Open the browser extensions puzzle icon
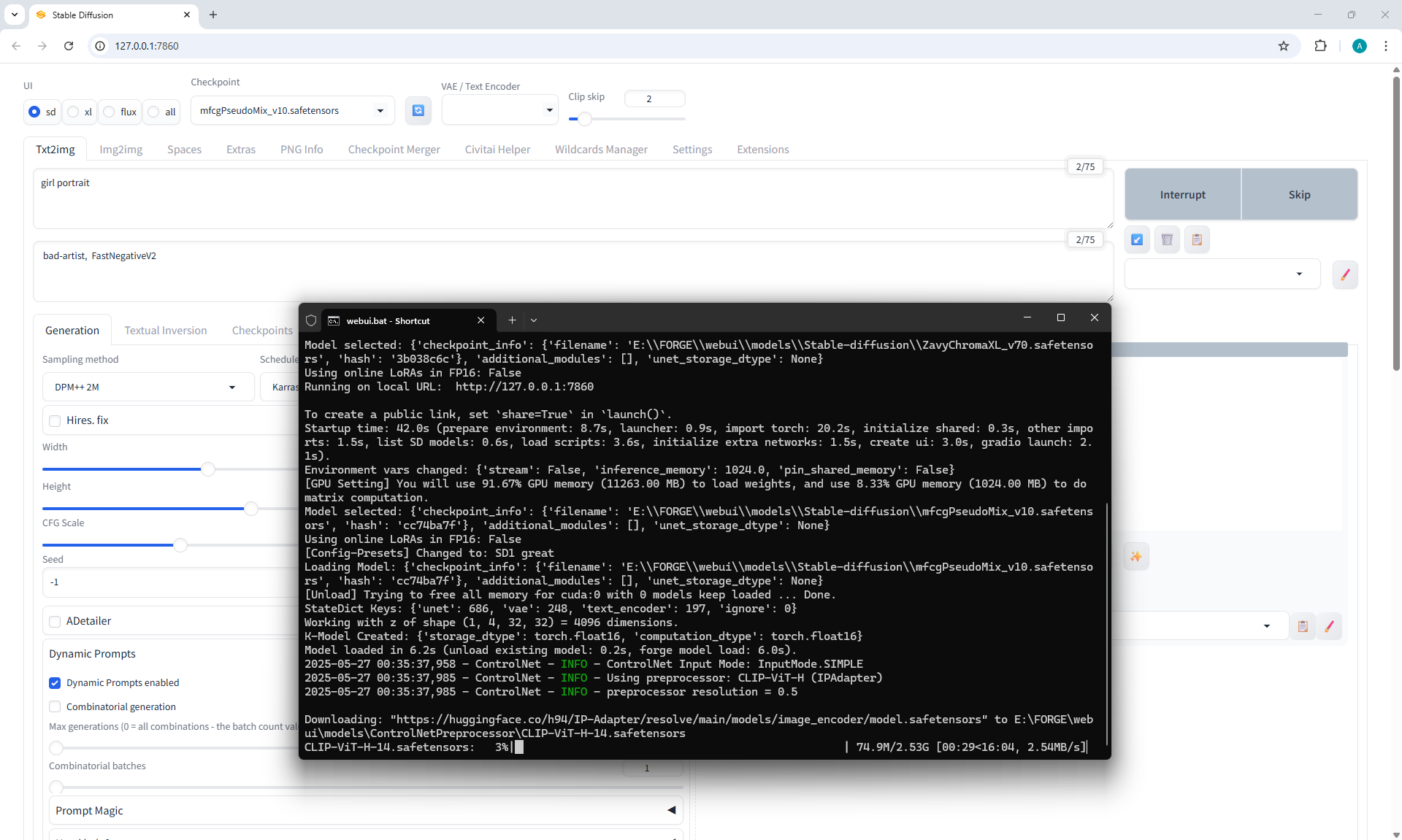 coord(1320,46)
